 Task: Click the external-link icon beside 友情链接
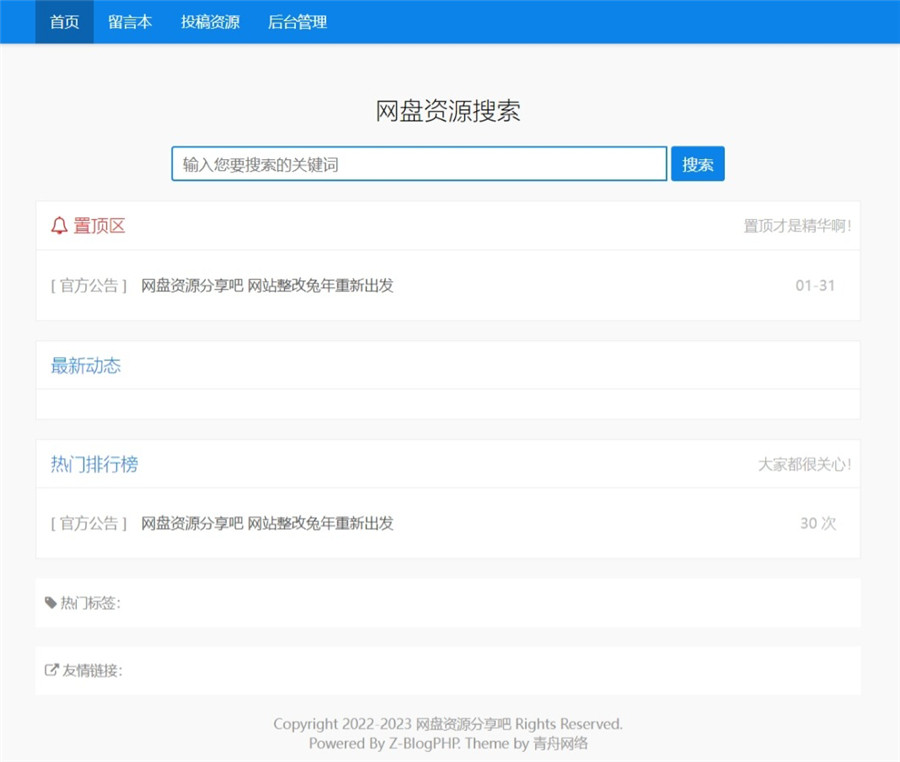[x=50, y=671]
